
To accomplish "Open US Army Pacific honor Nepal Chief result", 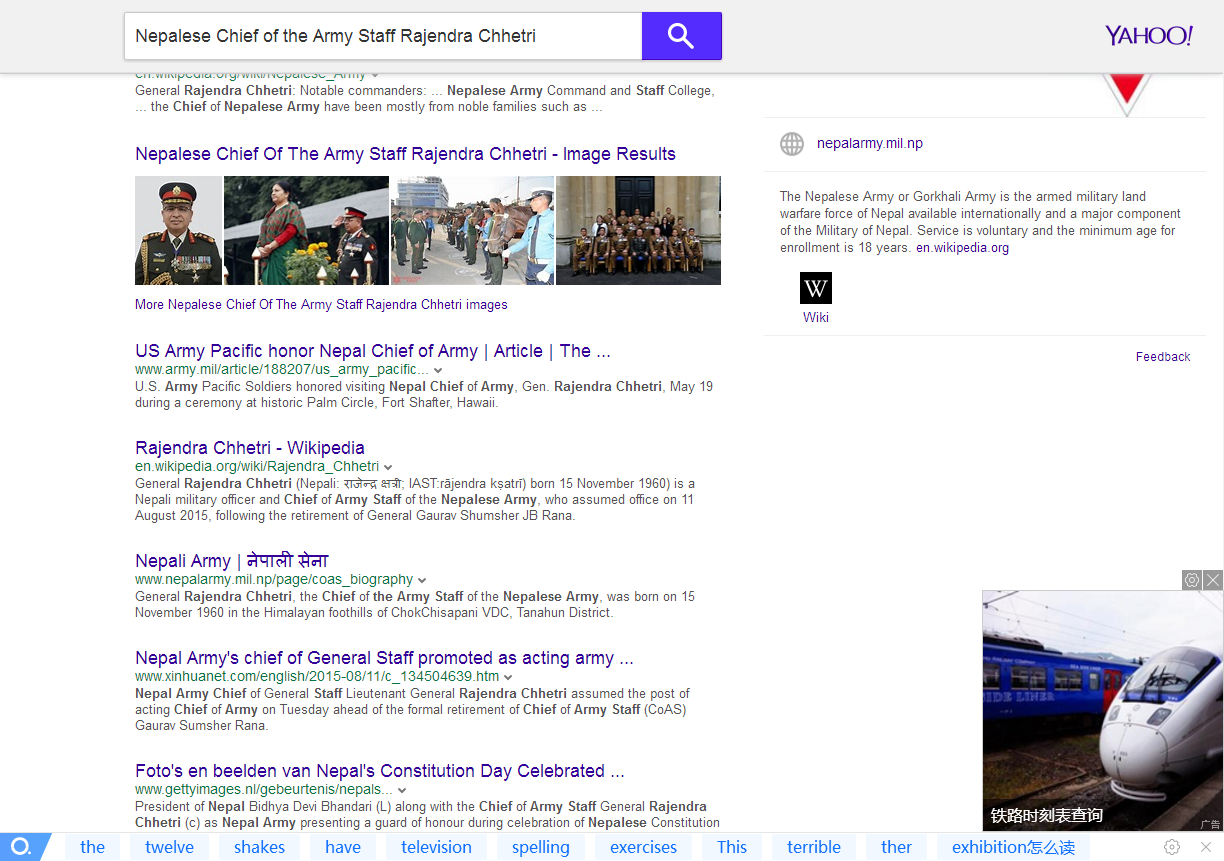I will 373,351.
